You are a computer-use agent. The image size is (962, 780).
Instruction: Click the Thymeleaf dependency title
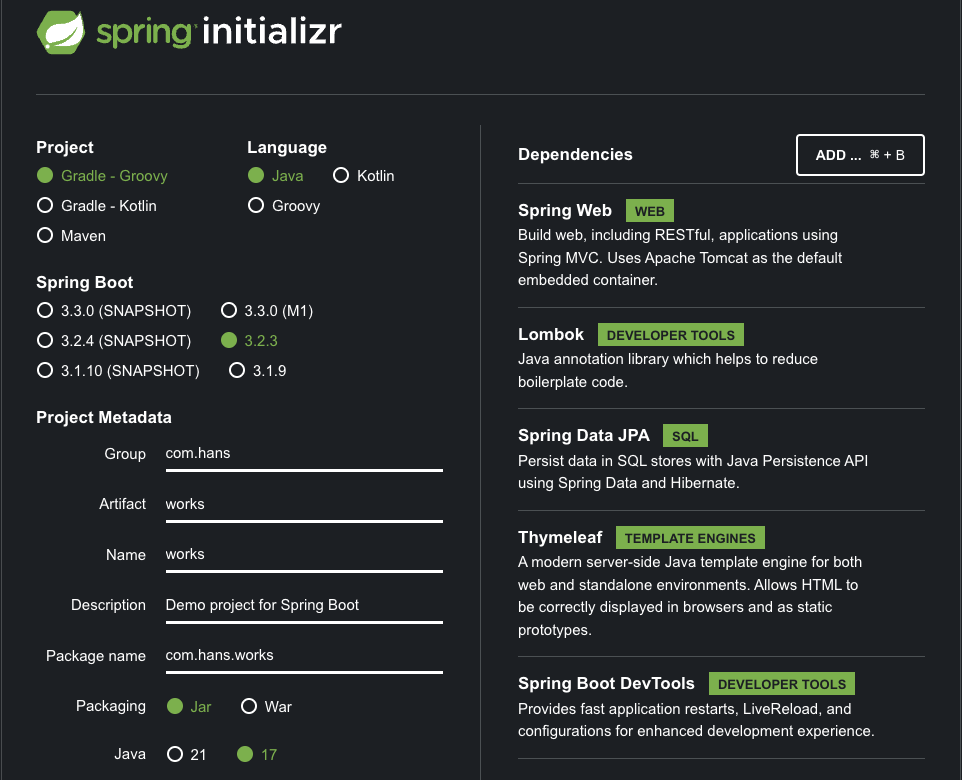click(x=560, y=538)
